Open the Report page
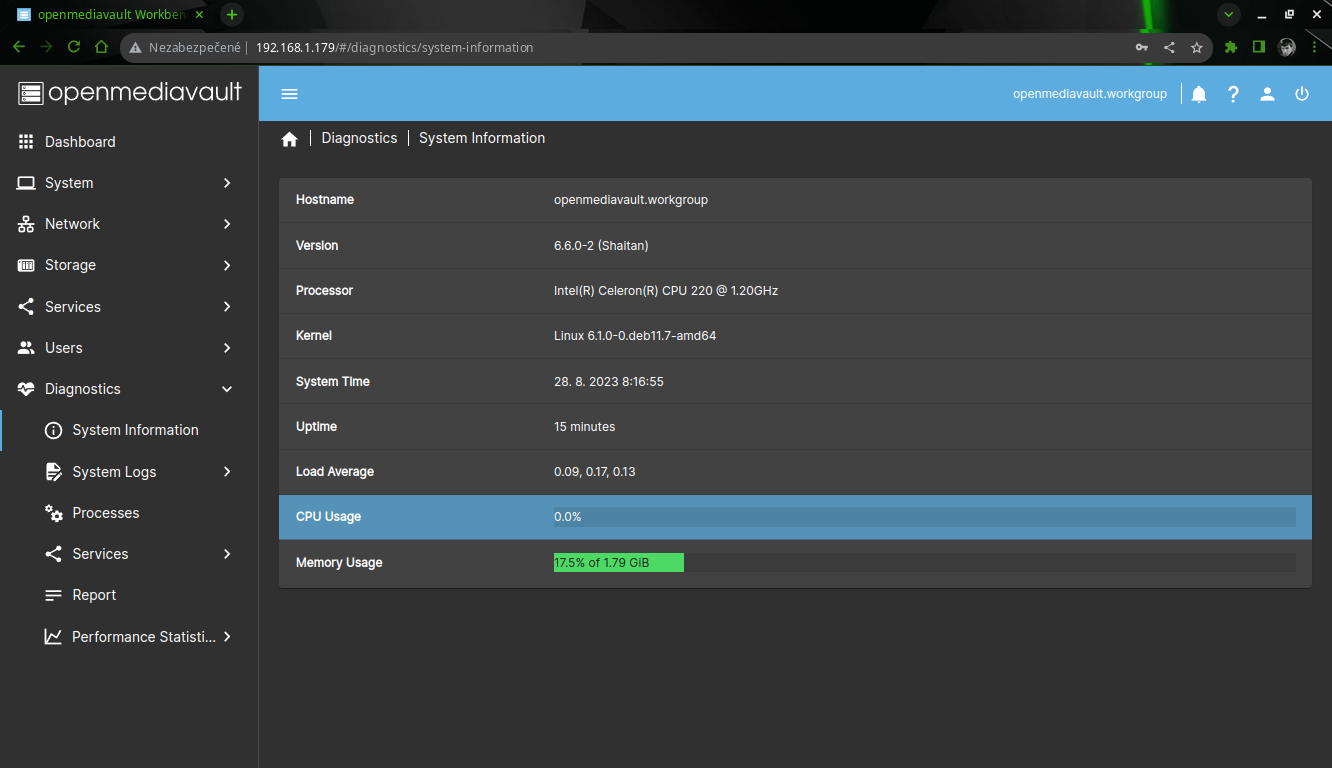Image resolution: width=1332 pixels, height=768 pixels. point(129,595)
